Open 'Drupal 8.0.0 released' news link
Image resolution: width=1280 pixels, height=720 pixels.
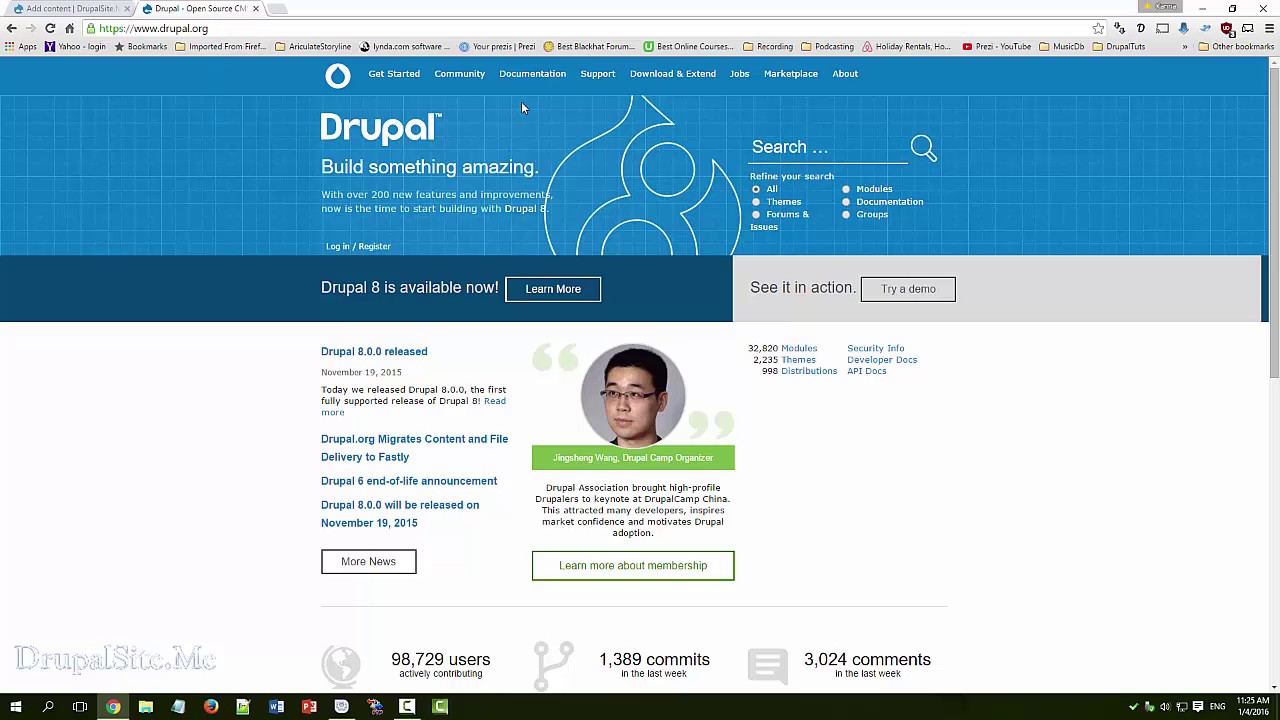coord(374,352)
